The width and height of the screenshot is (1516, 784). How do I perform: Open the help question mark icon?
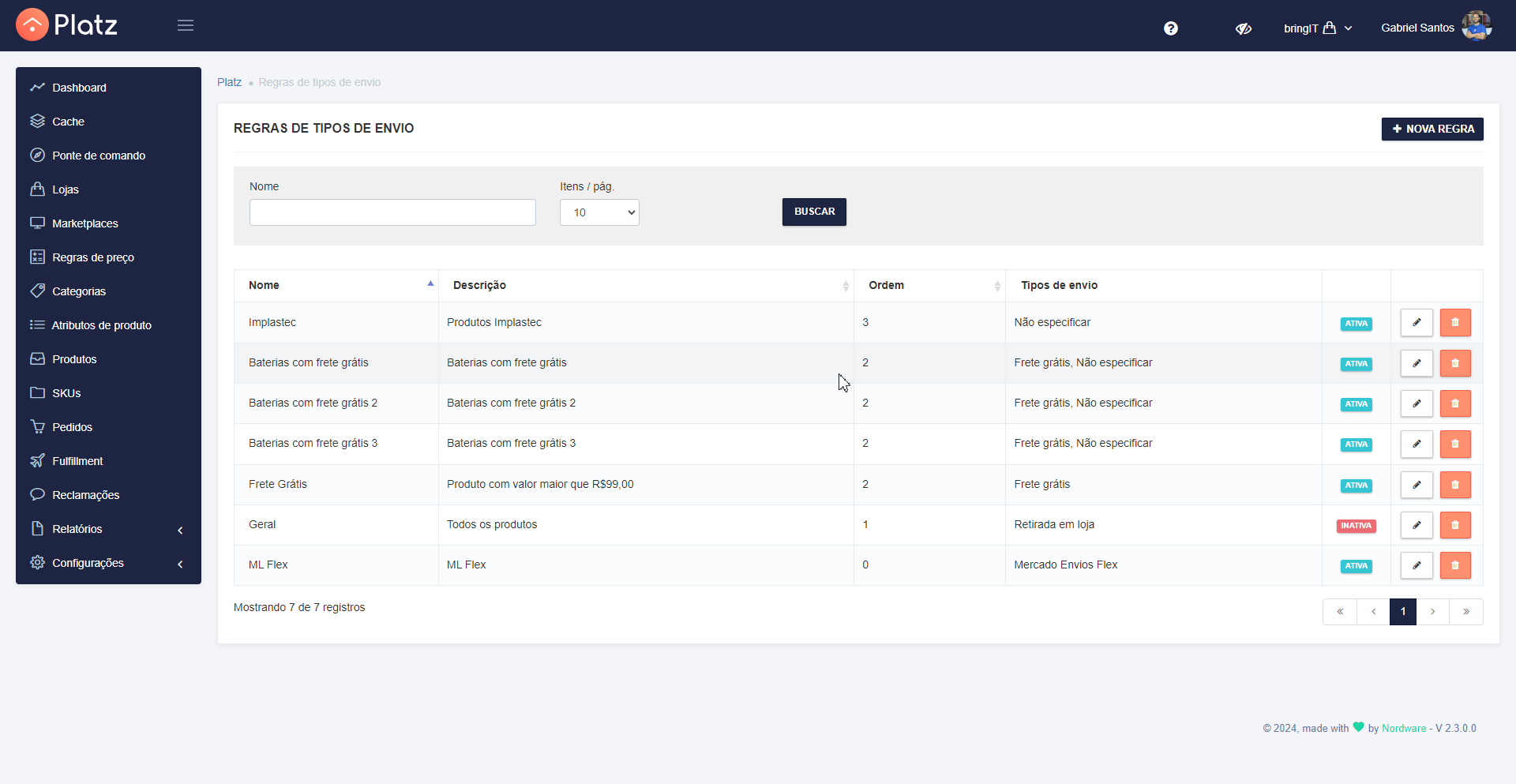pyautogui.click(x=1171, y=28)
